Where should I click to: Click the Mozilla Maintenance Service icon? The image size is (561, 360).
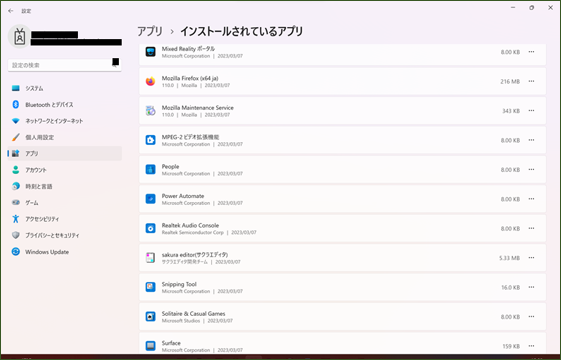[151, 111]
